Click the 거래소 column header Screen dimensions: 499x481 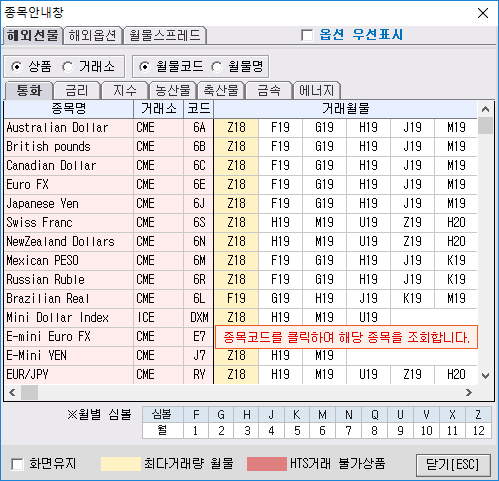point(159,109)
